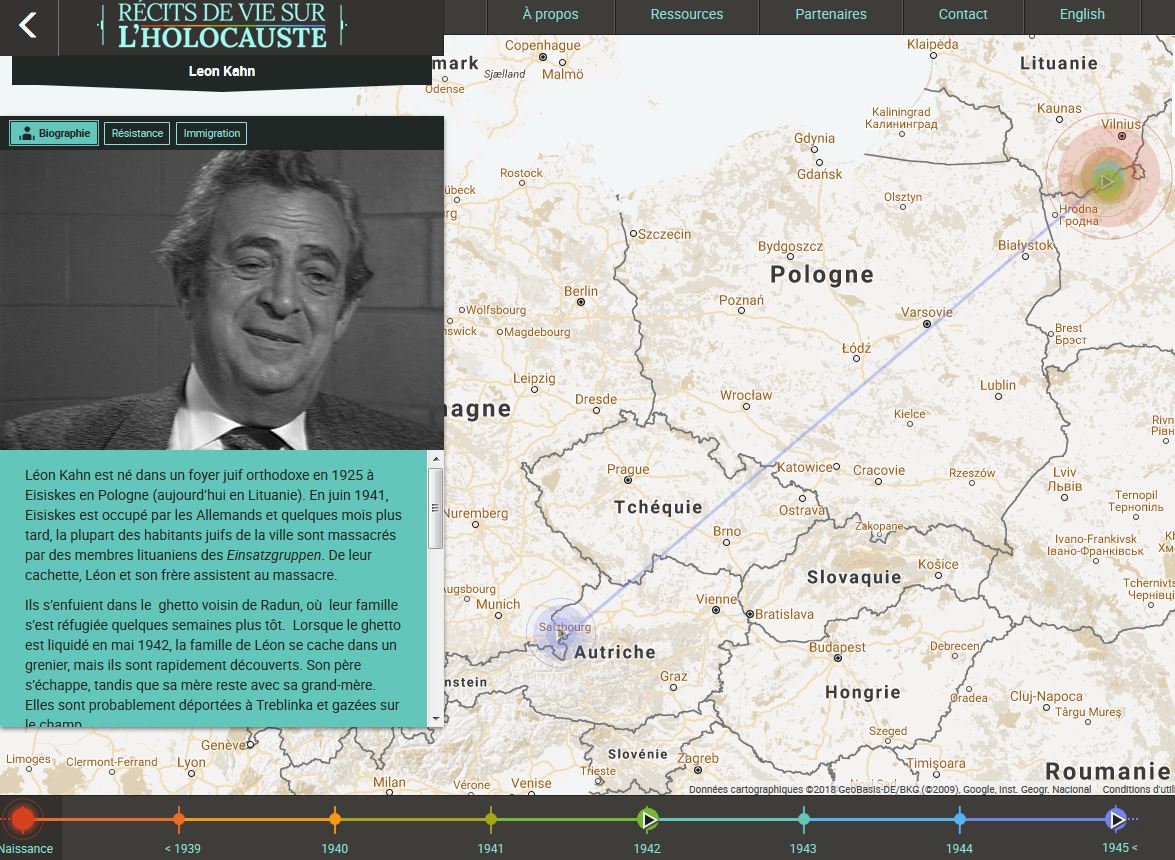Switch site language to English
The height and width of the screenshot is (860, 1175).
point(1082,14)
